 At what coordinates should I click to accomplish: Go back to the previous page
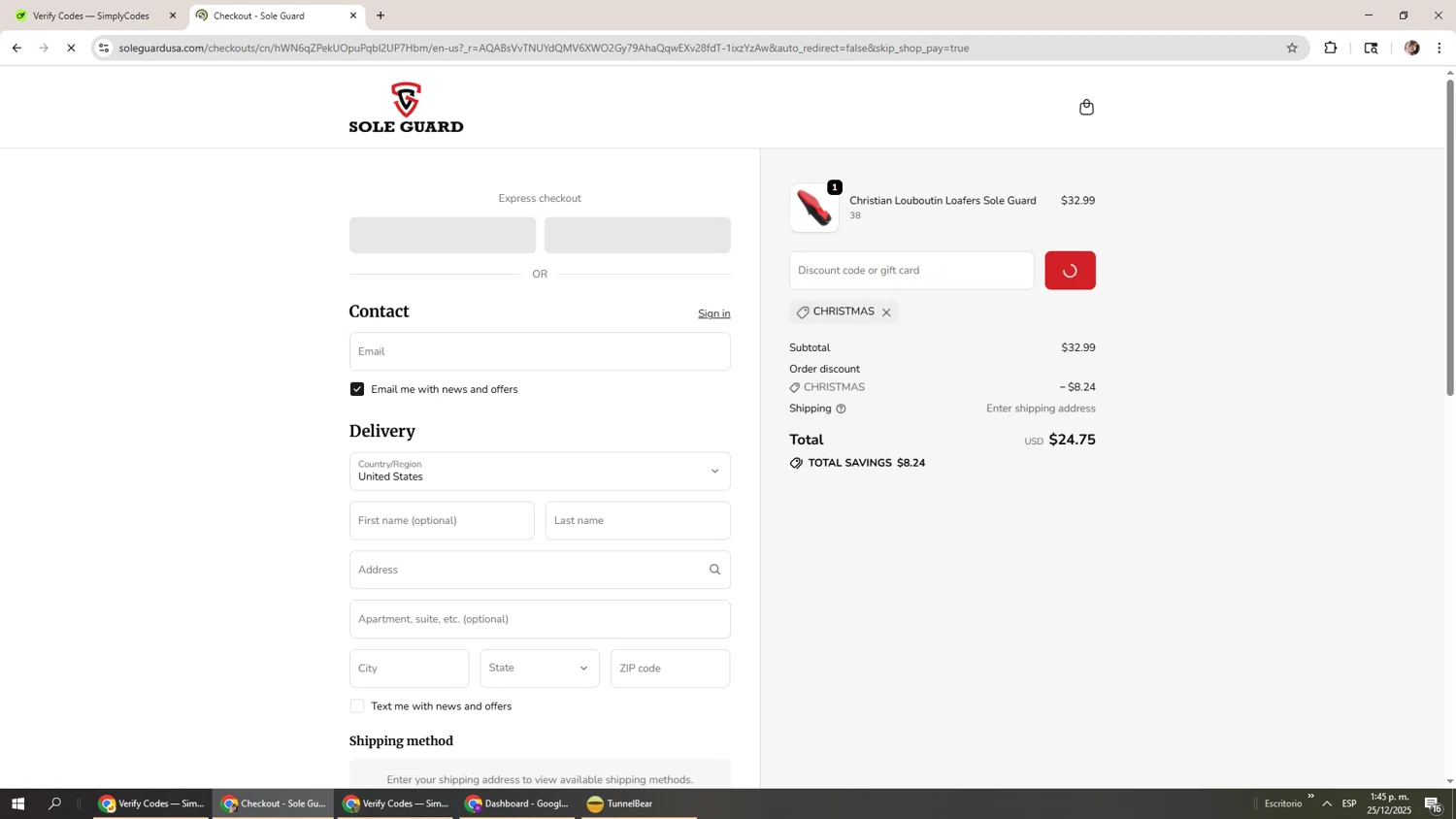coord(17,48)
